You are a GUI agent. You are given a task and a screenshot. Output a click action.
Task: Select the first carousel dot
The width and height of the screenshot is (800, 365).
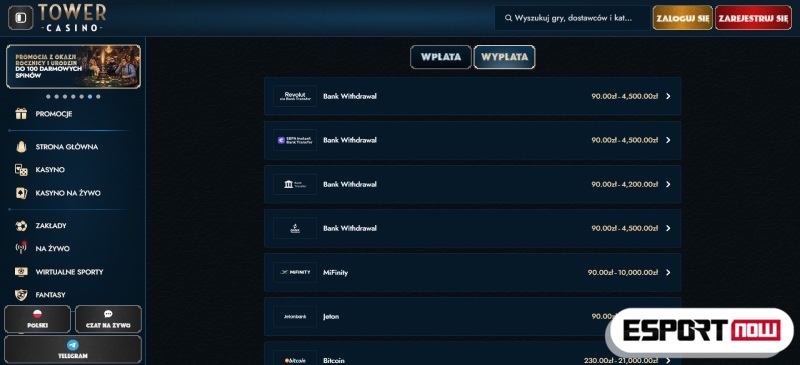tap(48, 96)
